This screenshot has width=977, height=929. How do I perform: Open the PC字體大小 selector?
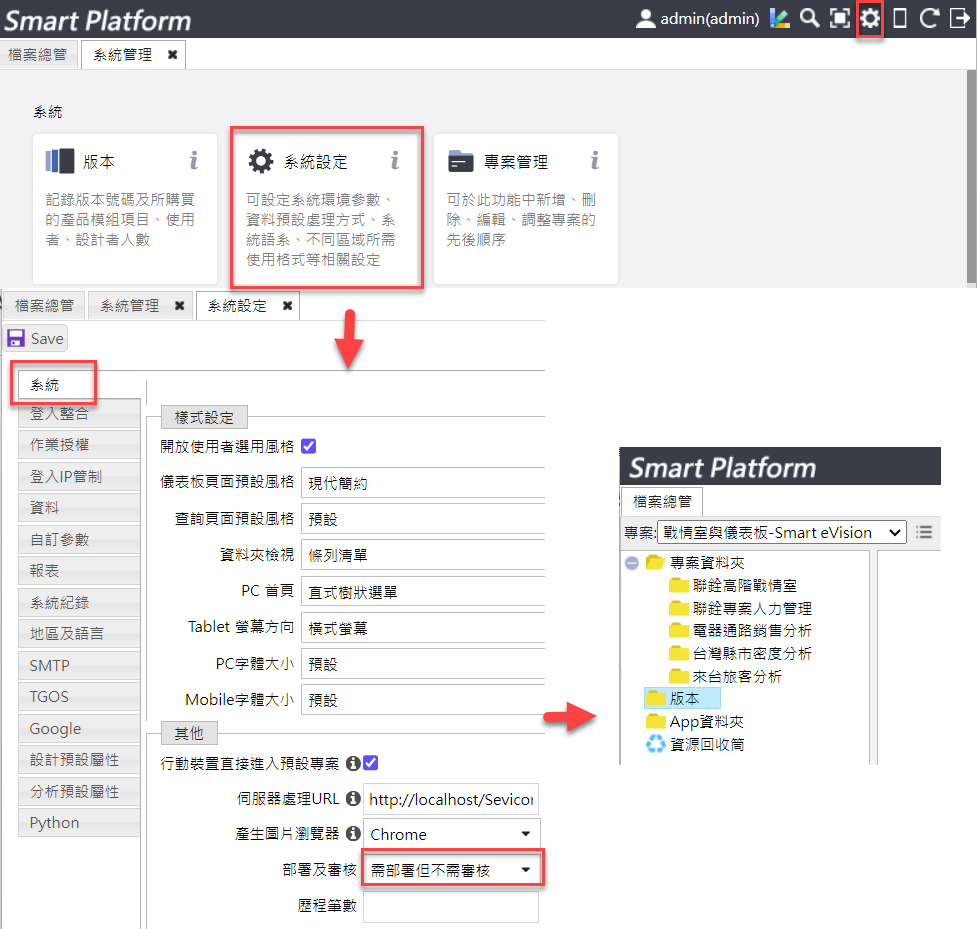[422, 664]
